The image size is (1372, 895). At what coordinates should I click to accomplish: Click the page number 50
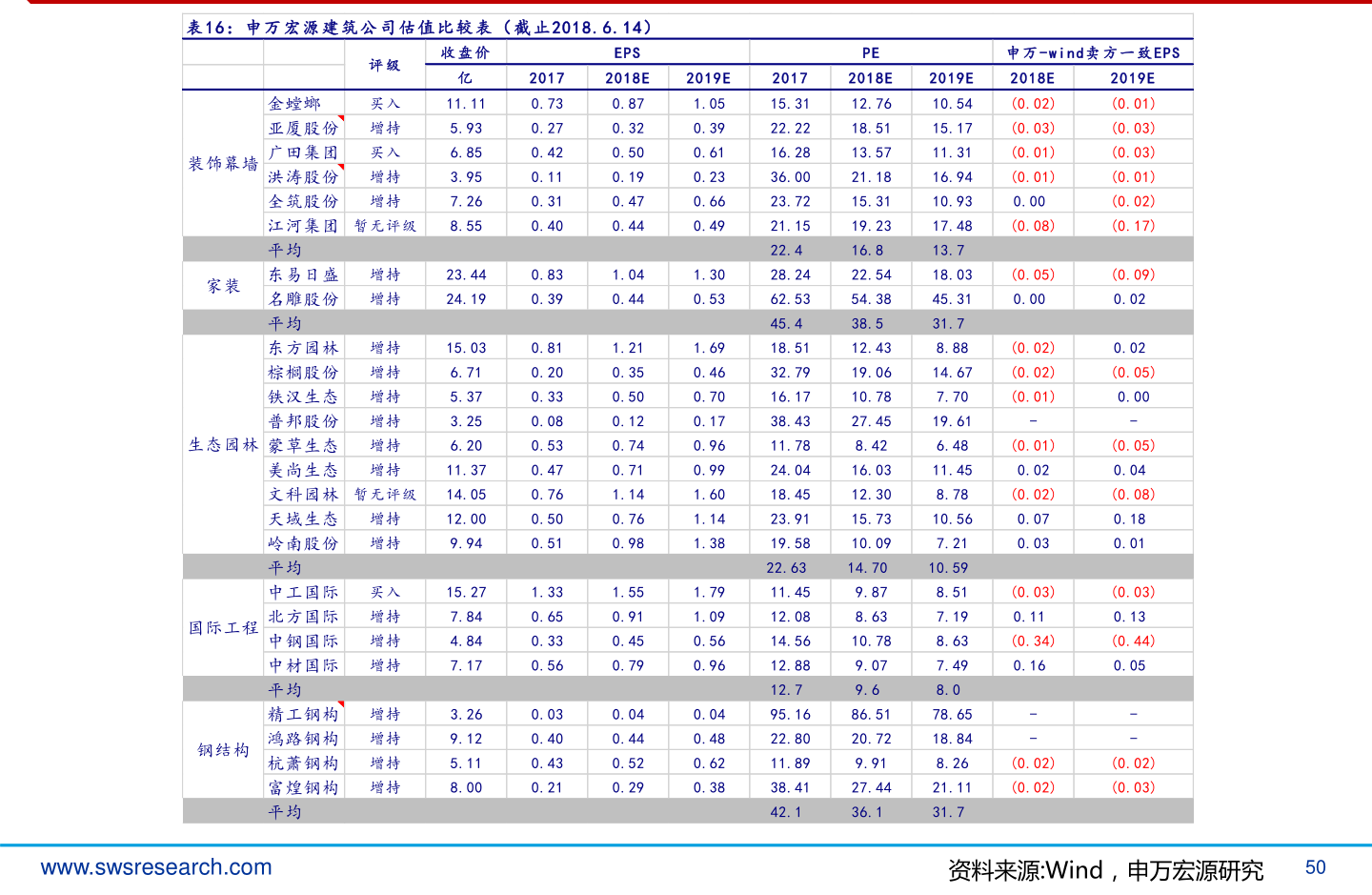(1313, 867)
